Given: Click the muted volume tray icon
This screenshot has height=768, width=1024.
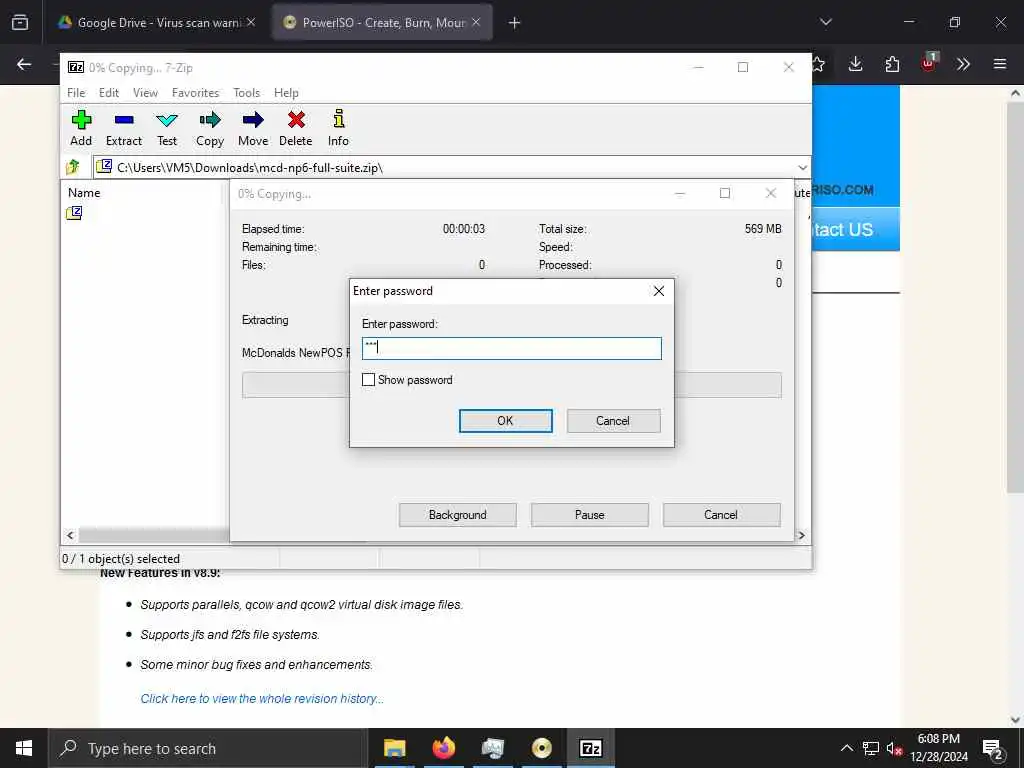Looking at the screenshot, I should click(x=893, y=748).
